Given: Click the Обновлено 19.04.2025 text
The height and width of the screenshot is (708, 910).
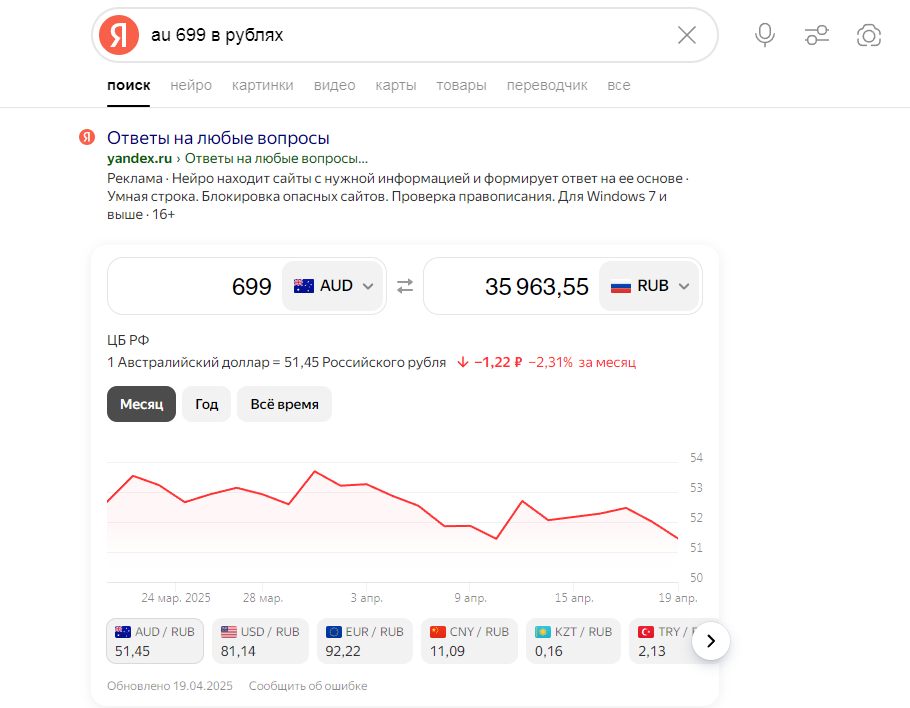Looking at the screenshot, I should [169, 686].
